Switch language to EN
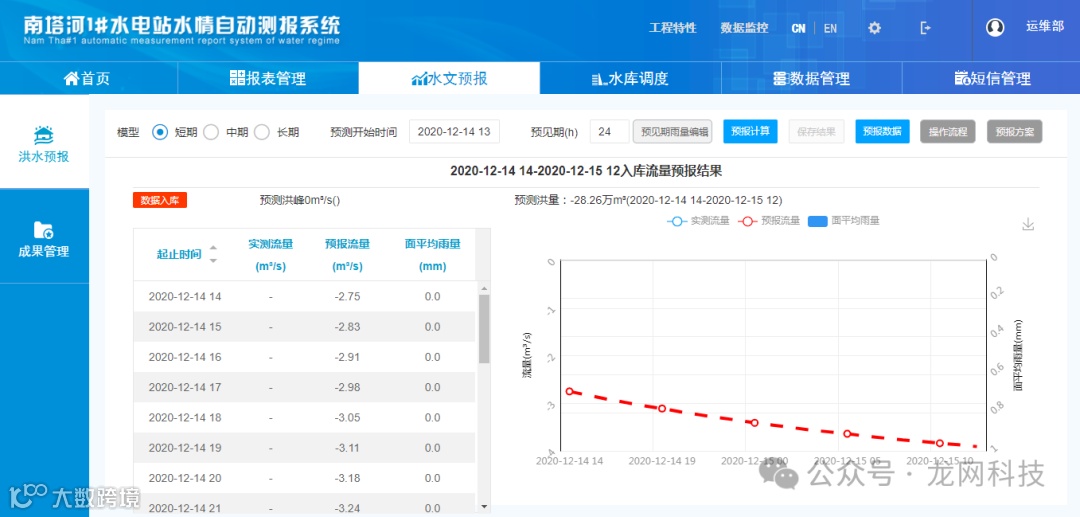 [830, 28]
